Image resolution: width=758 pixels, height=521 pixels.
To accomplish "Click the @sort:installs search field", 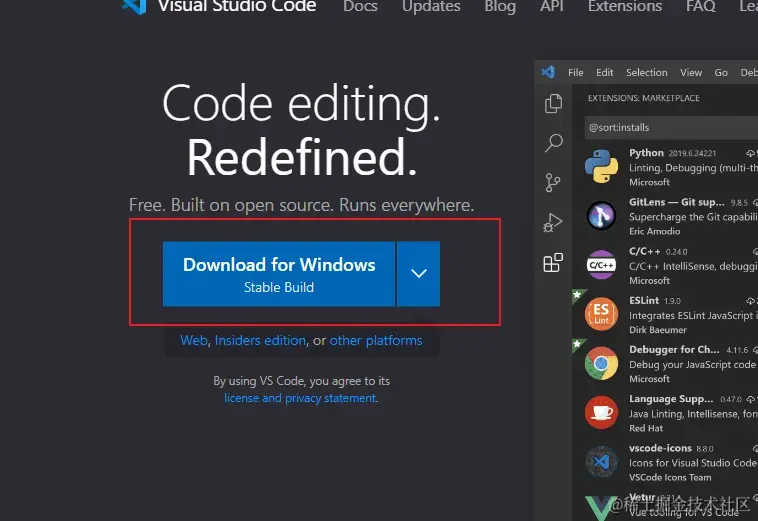I will click(671, 128).
